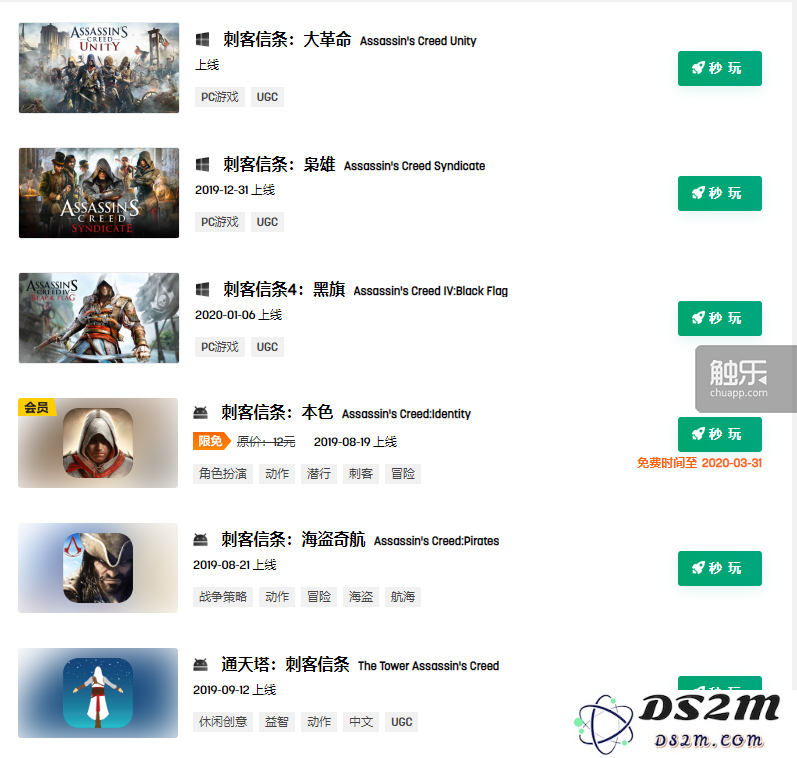The height and width of the screenshot is (758, 797).
Task: Click the Android icon beside Assassin's Creed Identity
Action: (x=201, y=413)
